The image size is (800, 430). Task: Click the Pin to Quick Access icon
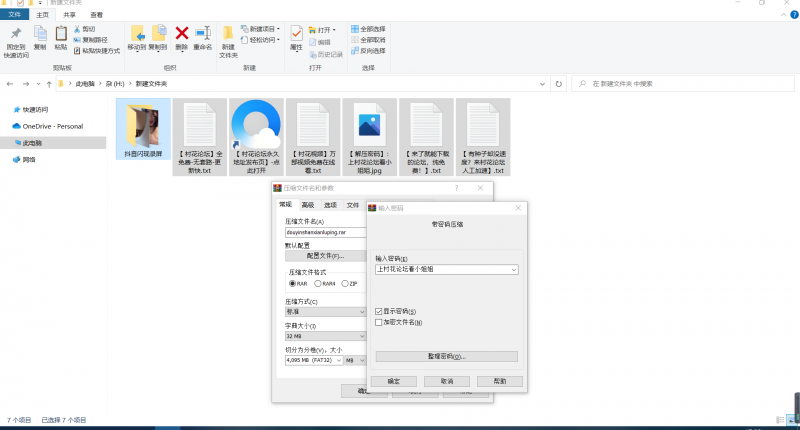click(x=16, y=36)
